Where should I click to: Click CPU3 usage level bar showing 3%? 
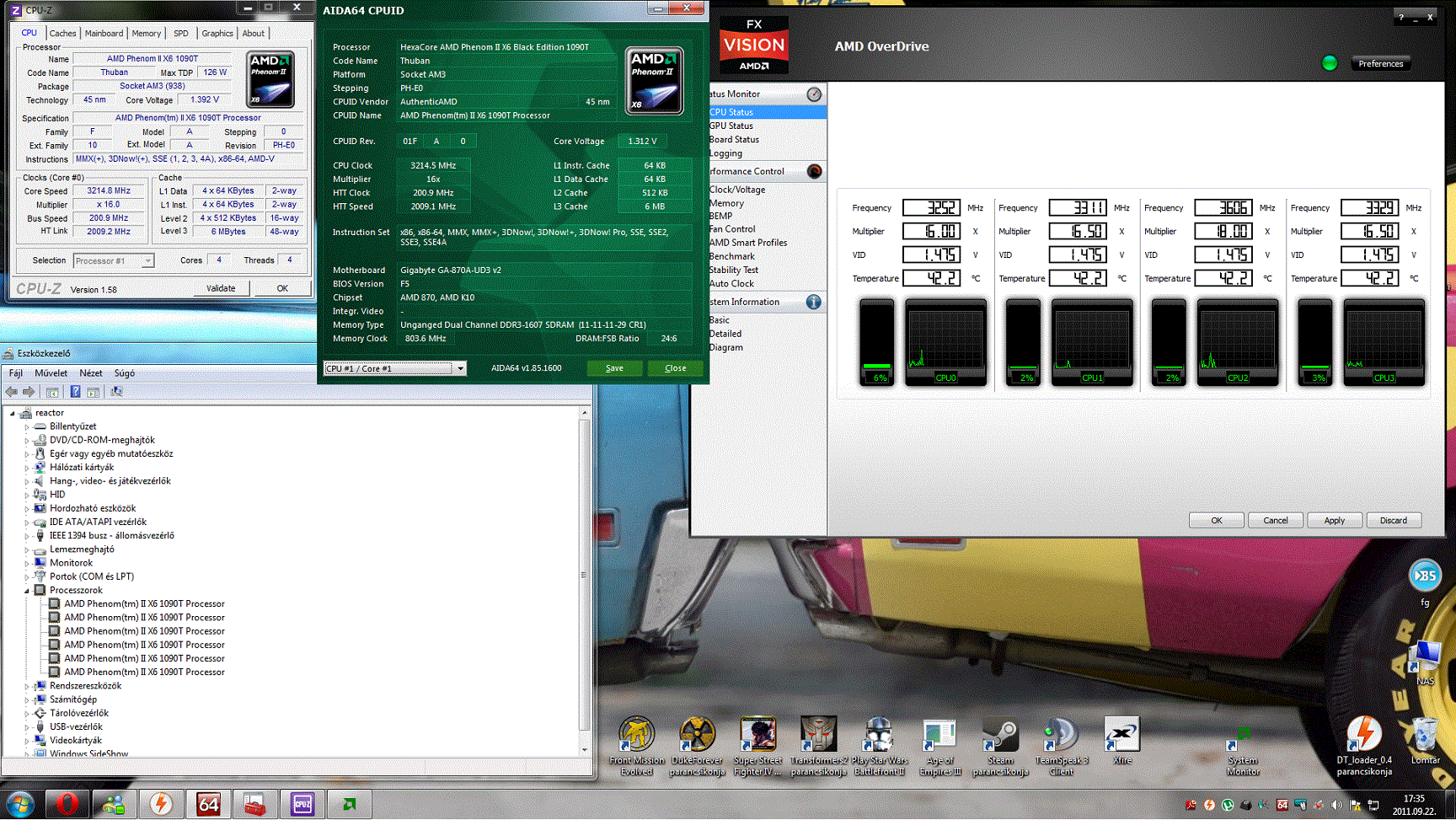pos(1315,344)
